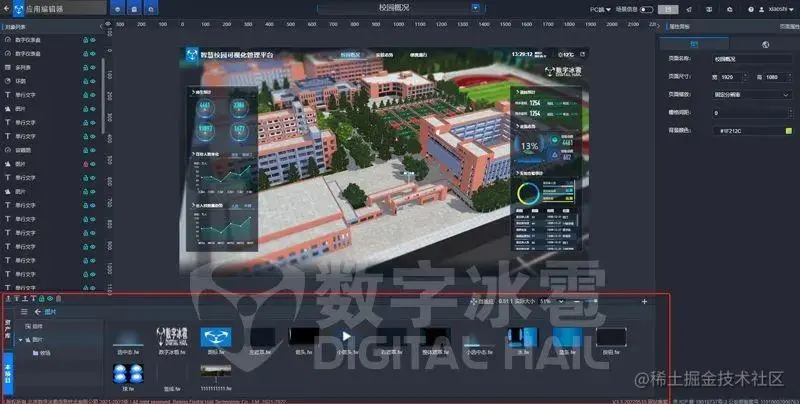Open the 页面缩放 scaling dropdown

point(752,94)
